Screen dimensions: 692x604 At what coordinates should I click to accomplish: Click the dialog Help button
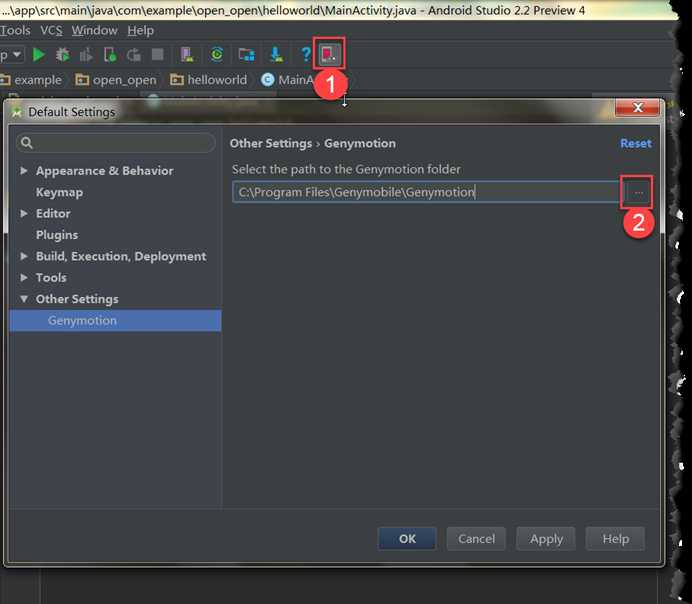point(615,539)
